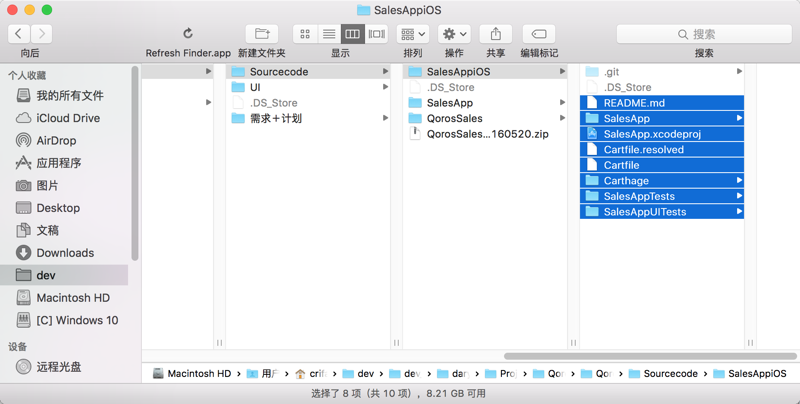Click home folder in path bar
This screenshot has width=800, height=404.
coord(311,373)
